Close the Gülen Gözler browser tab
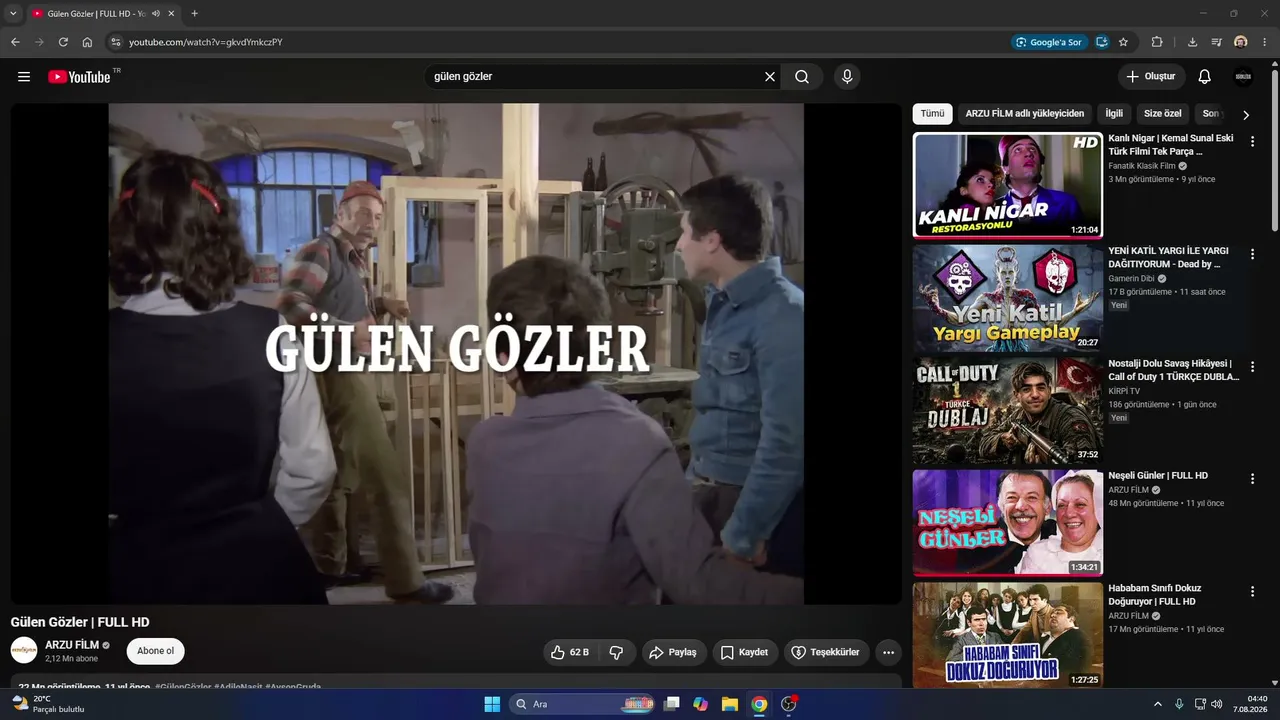Screen dimensions: 1280x720 (172, 14)
